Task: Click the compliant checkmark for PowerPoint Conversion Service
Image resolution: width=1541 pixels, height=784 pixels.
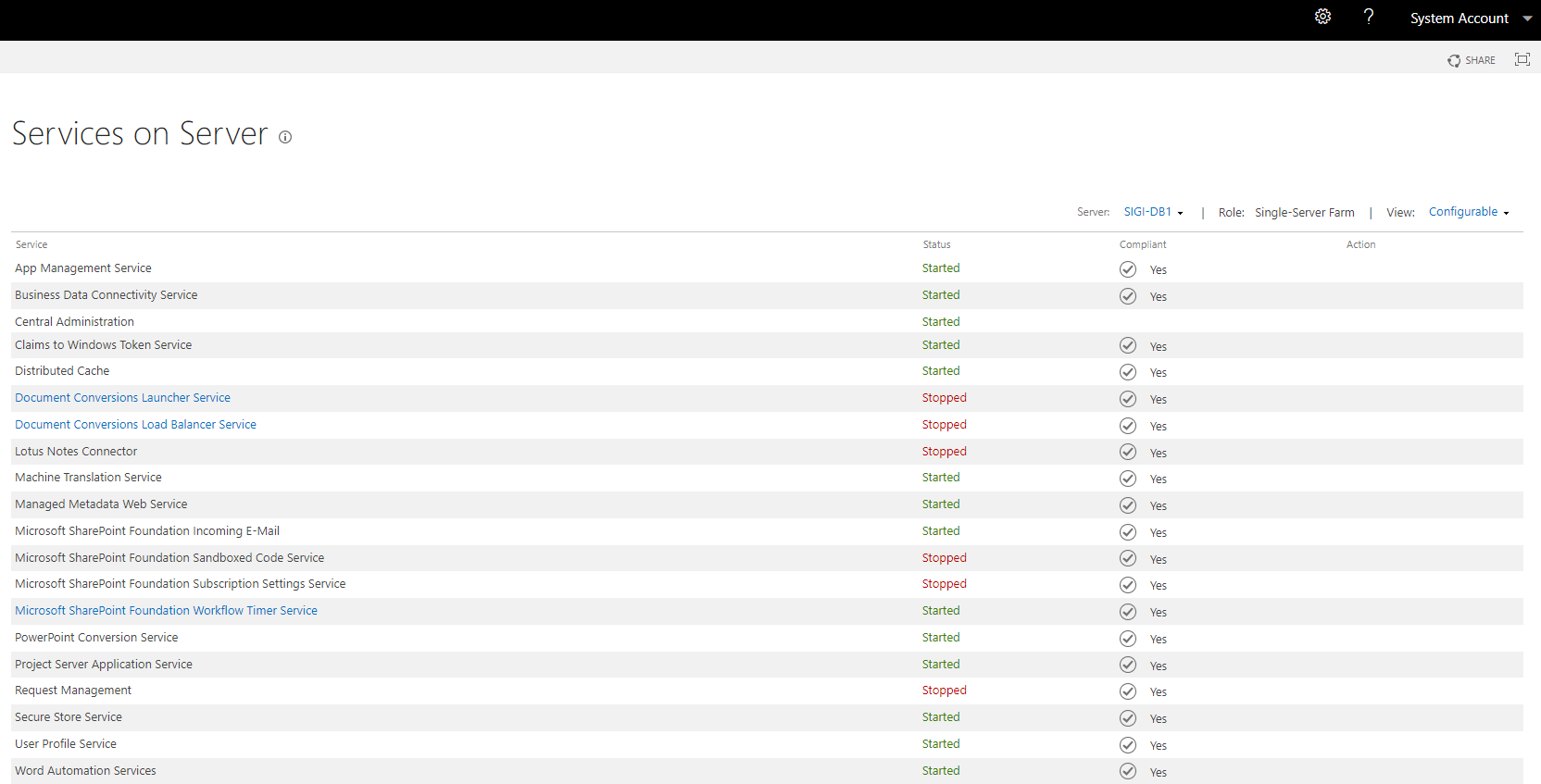Action: point(1128,639)
